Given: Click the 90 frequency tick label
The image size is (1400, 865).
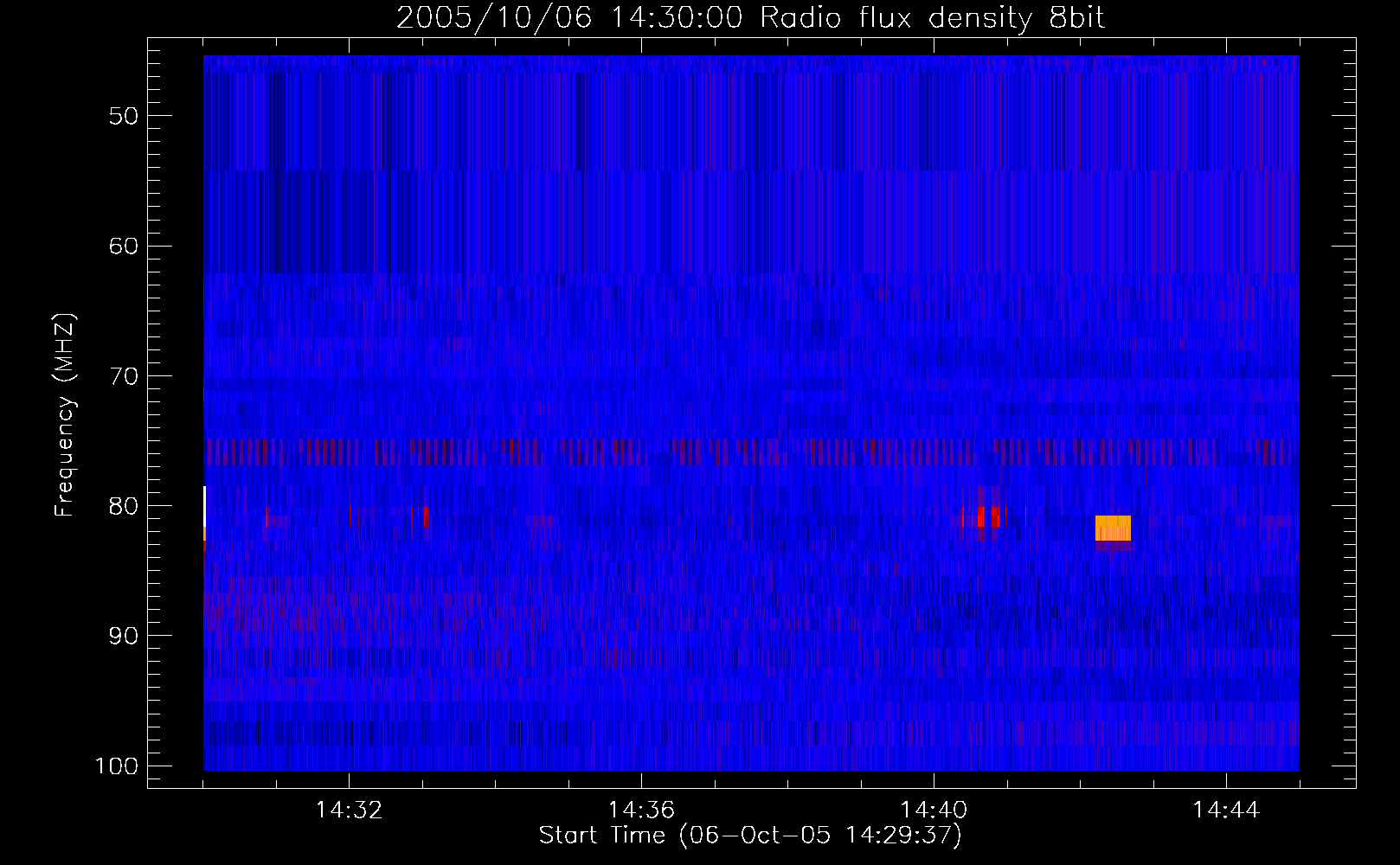Looking at the screenshot, I should (x=123, y=636).
